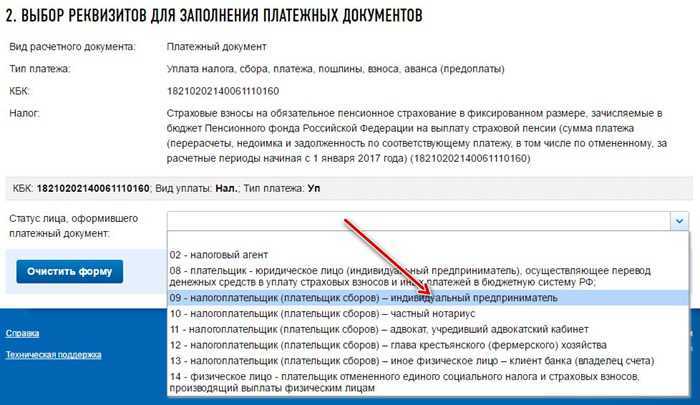Viewport: 700px width, 405px height.
Task: Select 13 - иное физическое лицо option
Action: 428,361
